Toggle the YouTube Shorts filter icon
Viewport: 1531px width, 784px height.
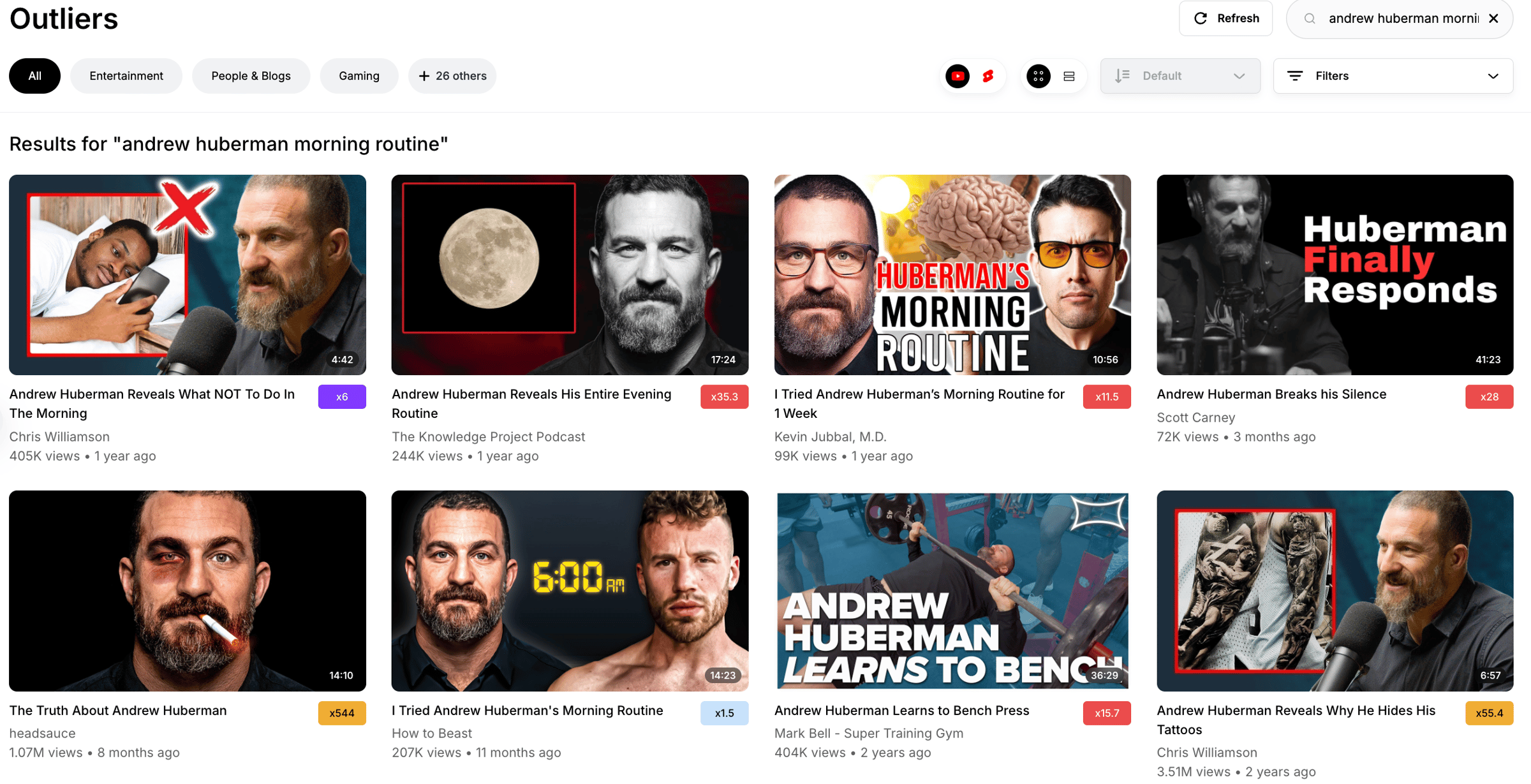click(x=988, y=76)
